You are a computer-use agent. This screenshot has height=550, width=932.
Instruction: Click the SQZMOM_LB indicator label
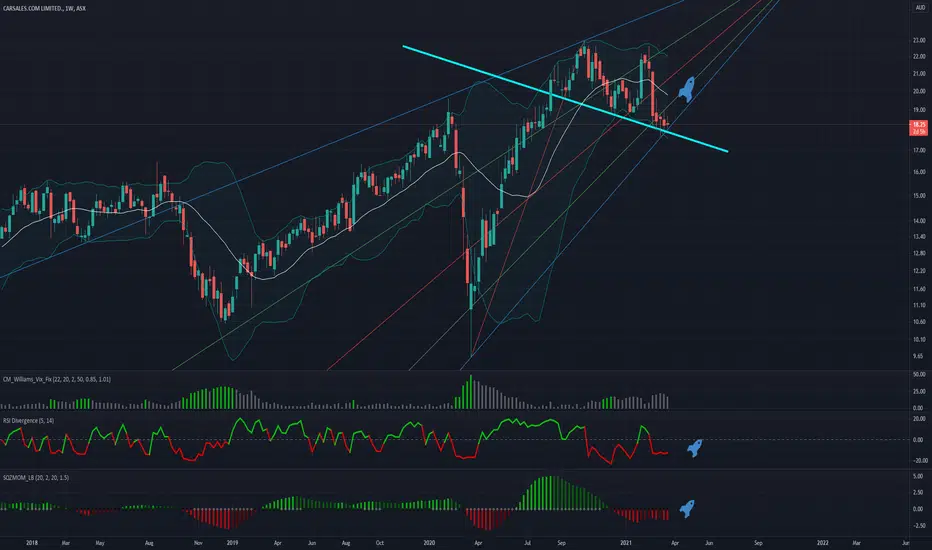pyautogui.click(x=36, y=477)
